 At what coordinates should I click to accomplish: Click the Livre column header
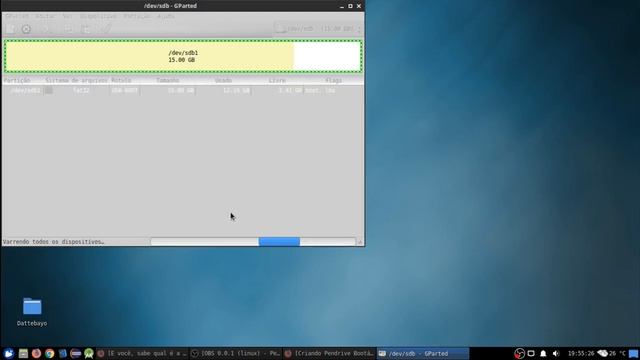(x=277, y=80)
